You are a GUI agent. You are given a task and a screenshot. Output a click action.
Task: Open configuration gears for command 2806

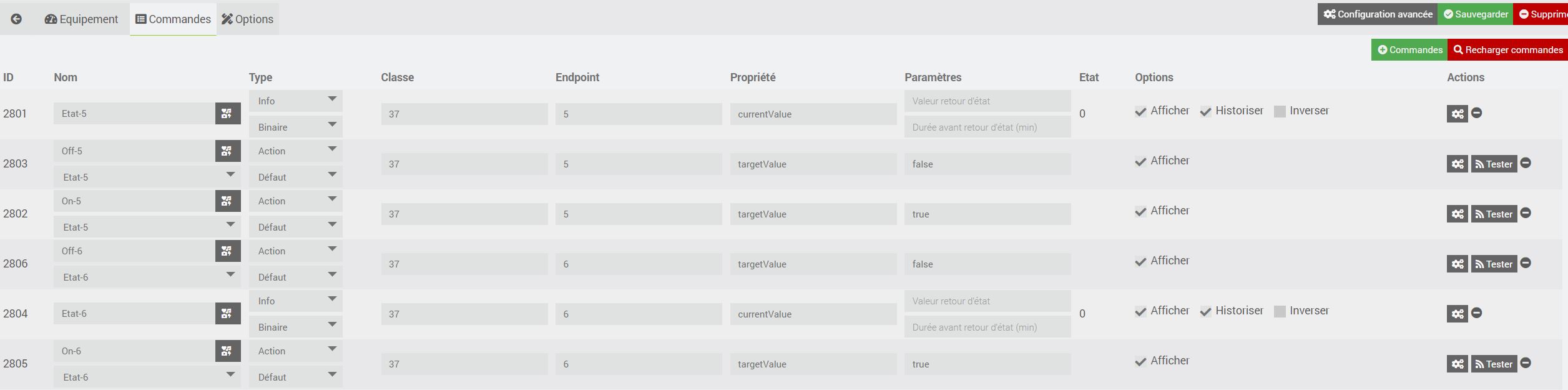click(x=1457, y=264)
